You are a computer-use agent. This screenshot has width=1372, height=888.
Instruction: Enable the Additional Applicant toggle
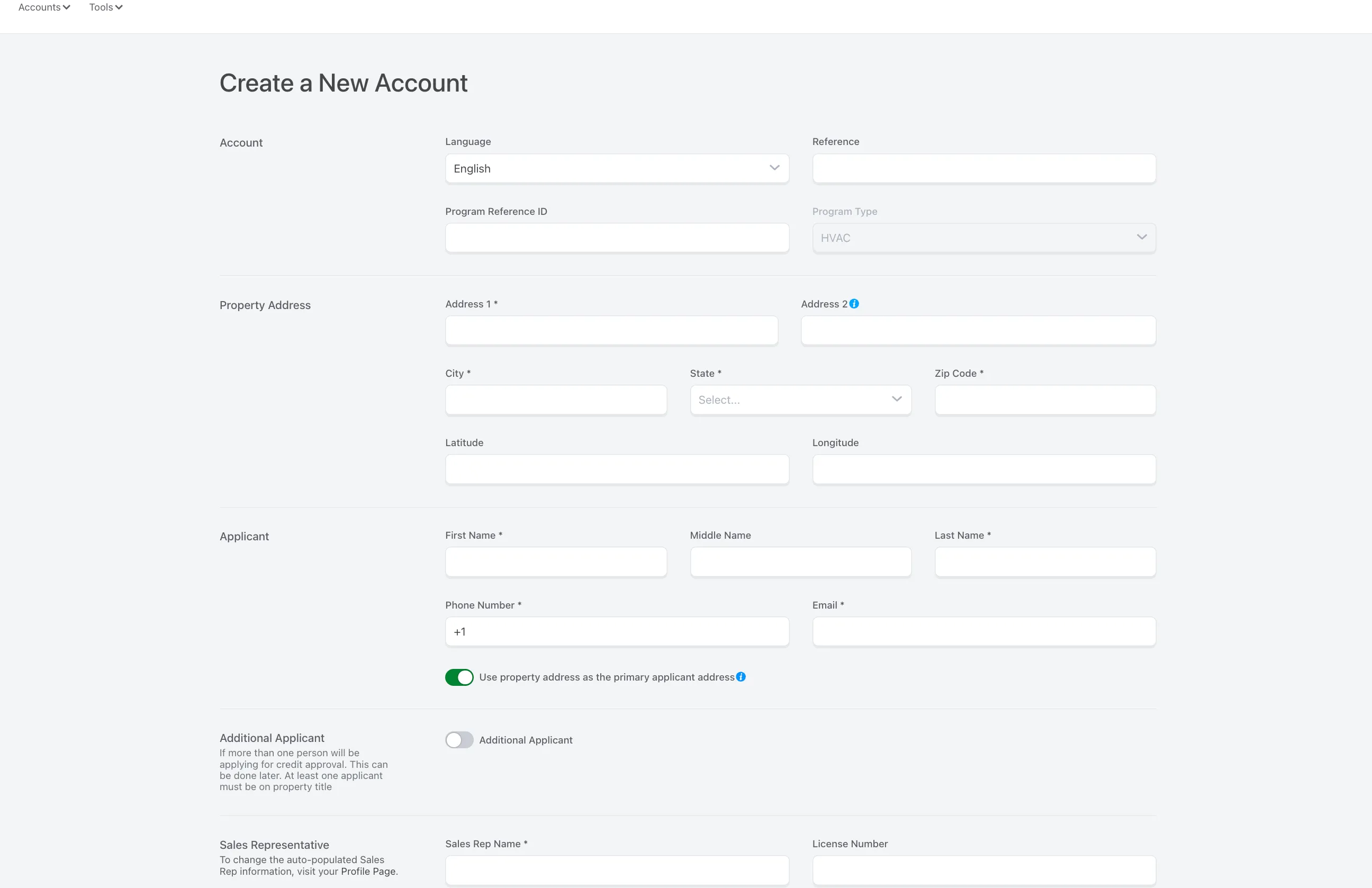click(459, 740)
